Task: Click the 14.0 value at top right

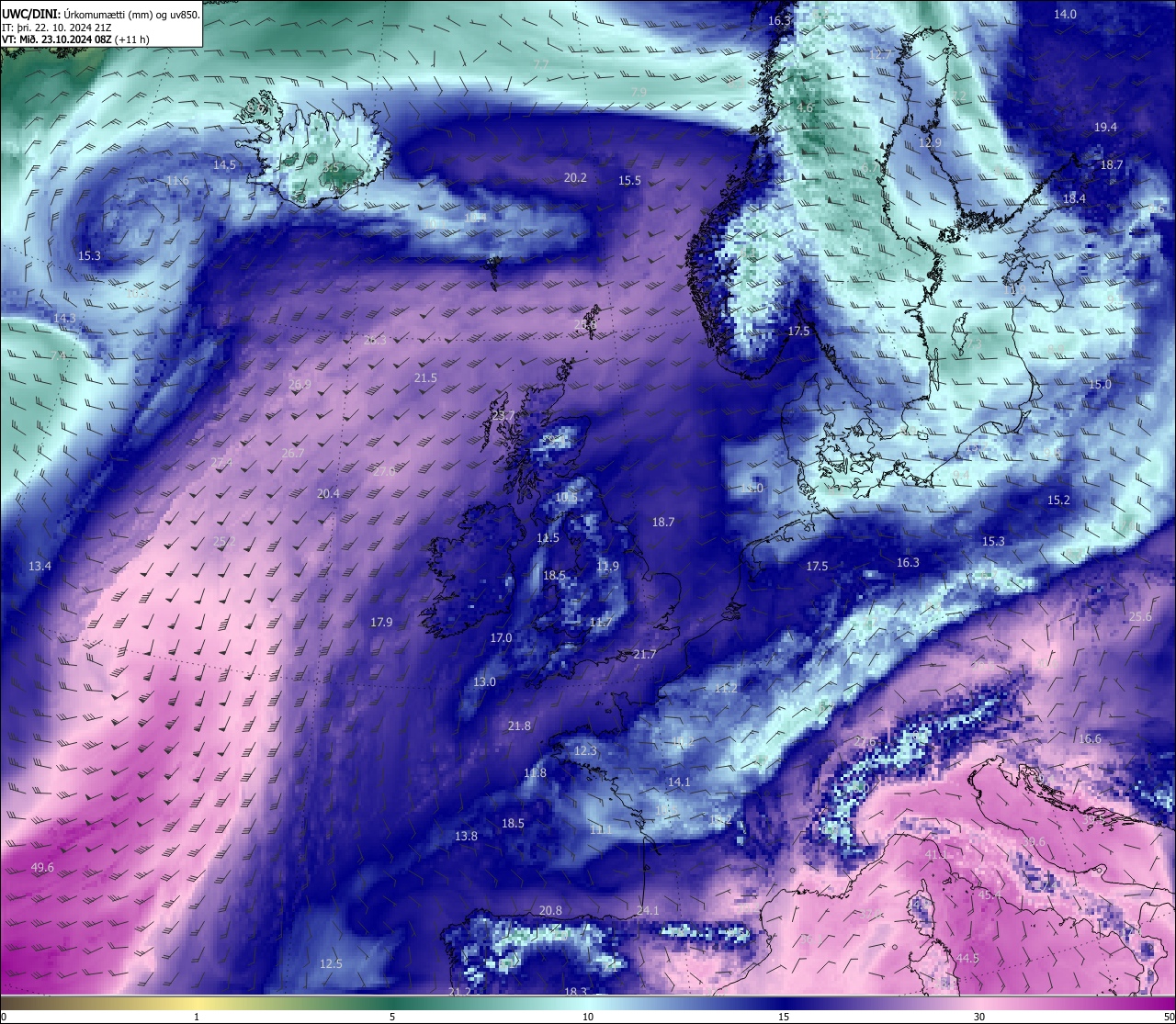Action: tap(1065, 14)
